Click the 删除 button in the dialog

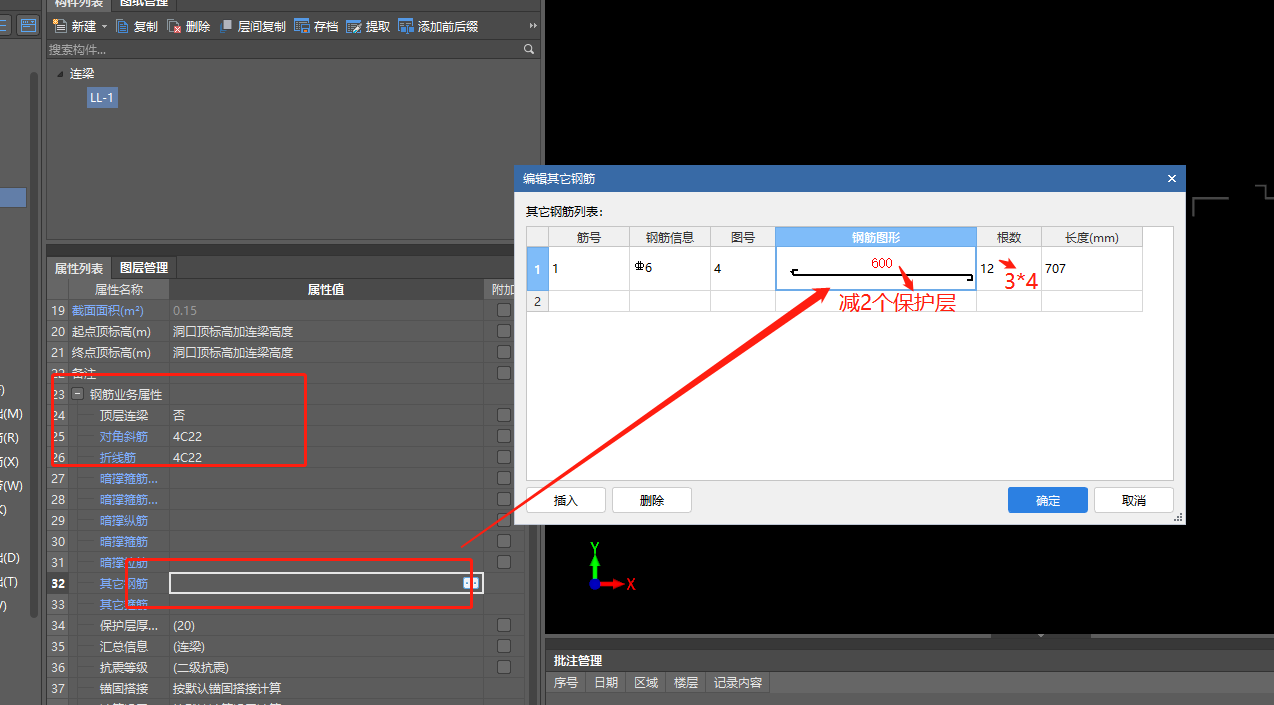(652, 500)
